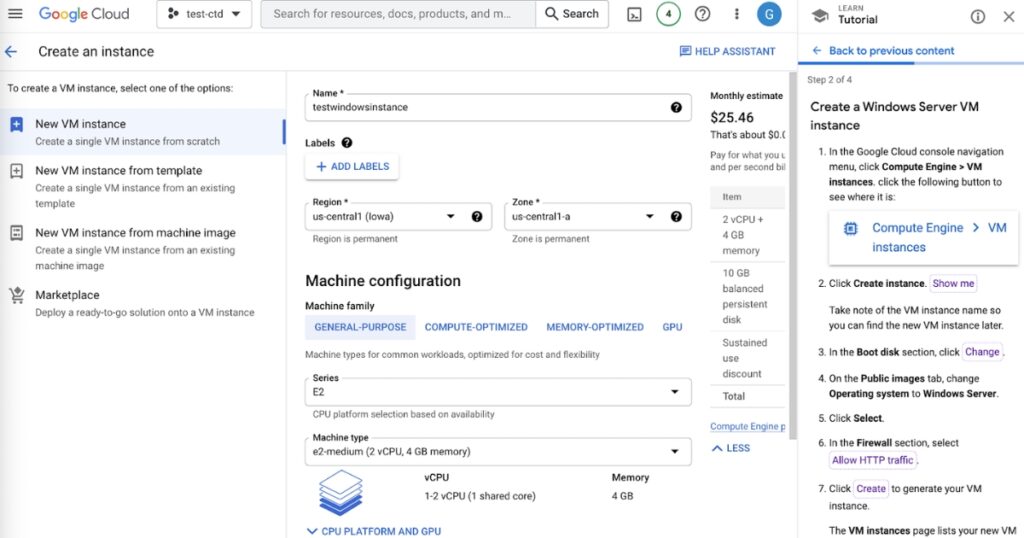Screen dimensions: 1024x538
Task: Open the Zone dropdown
Action: click(x=649, y=216)
